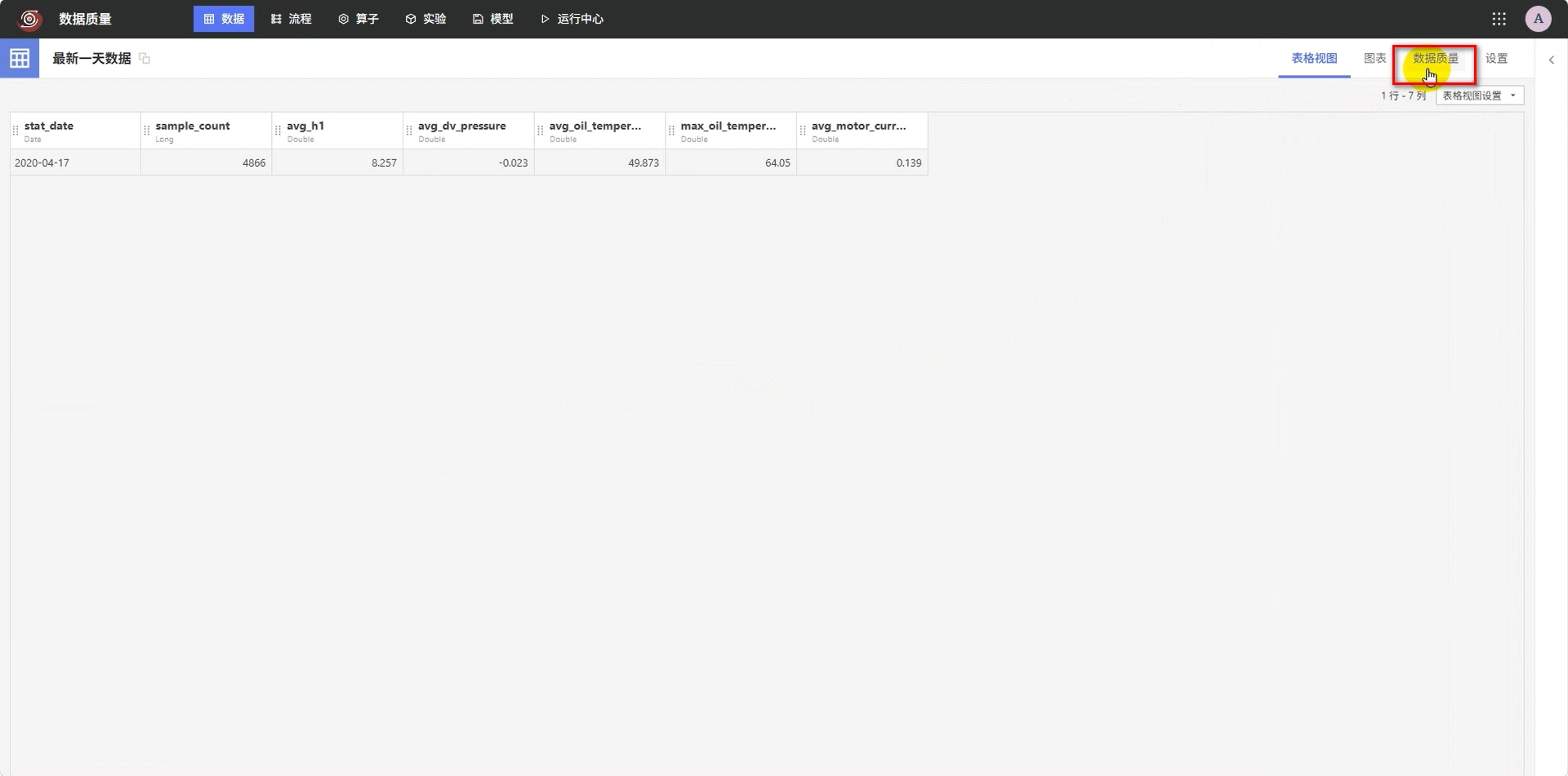Click drag handle of the avg_motor_curr column
Viewport: 1568px width, 776px height.
[803, 131]
